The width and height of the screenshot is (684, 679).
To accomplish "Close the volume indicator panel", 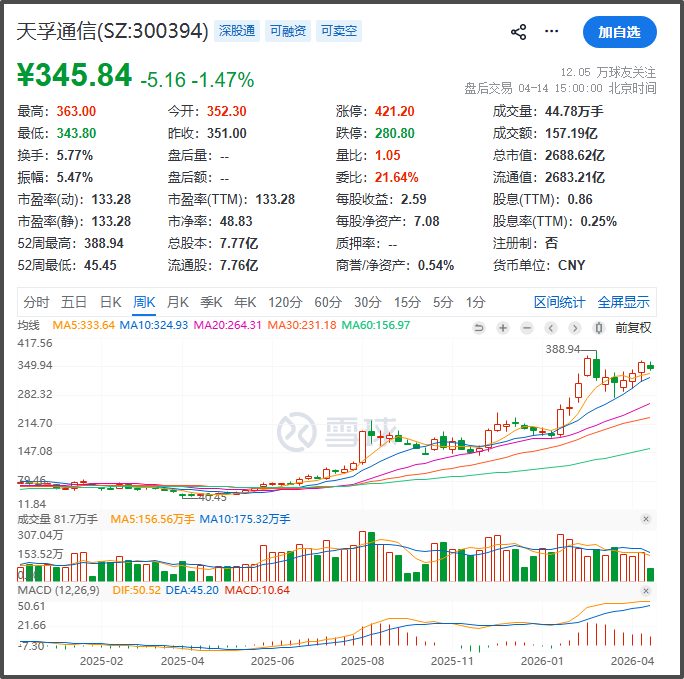I will coord(646,519).
